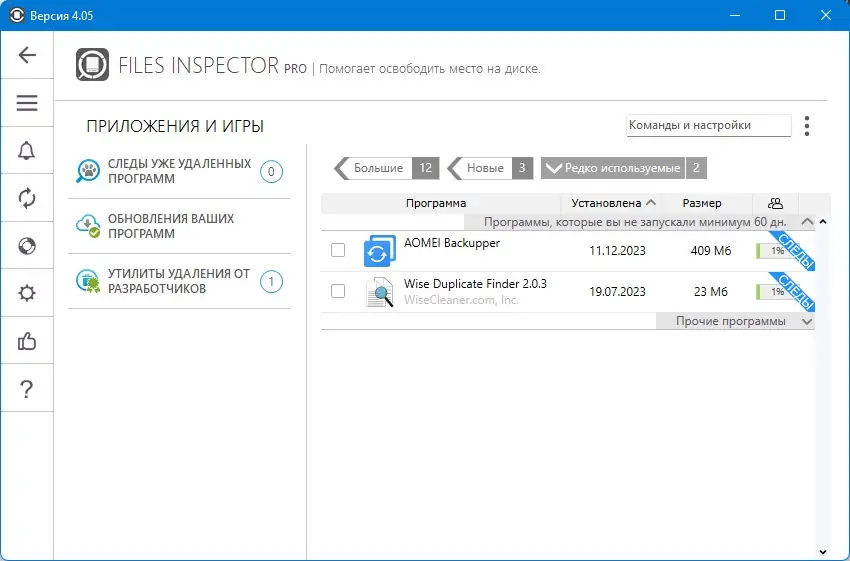This screenshot has height=561, width=850.
Task: Open Утилиты удаления от разработчиков
Action: point(179,281)
